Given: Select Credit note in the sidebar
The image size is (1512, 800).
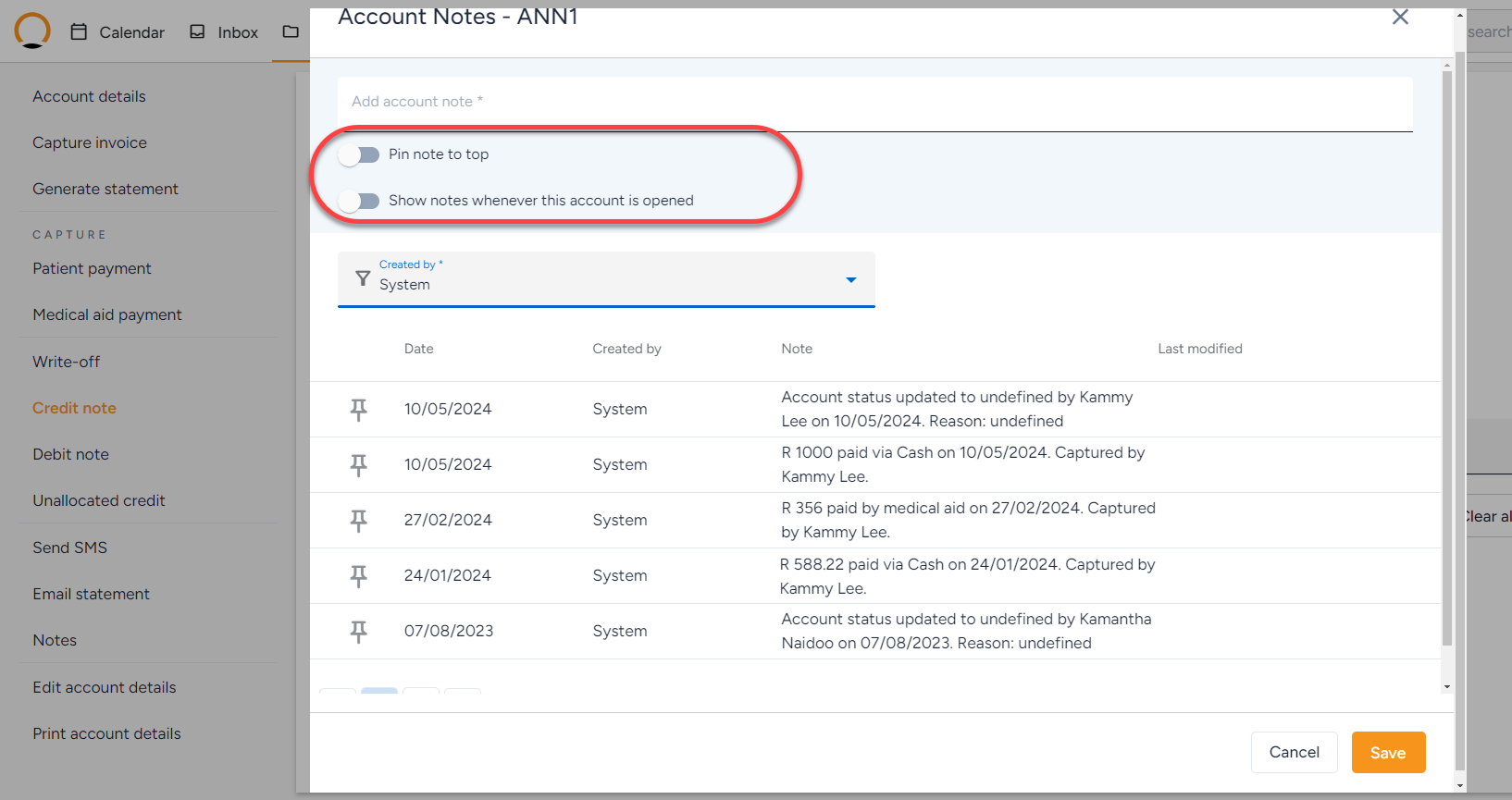Looking at the screenshot, I should pyautogui.click(x=74, y=408).
